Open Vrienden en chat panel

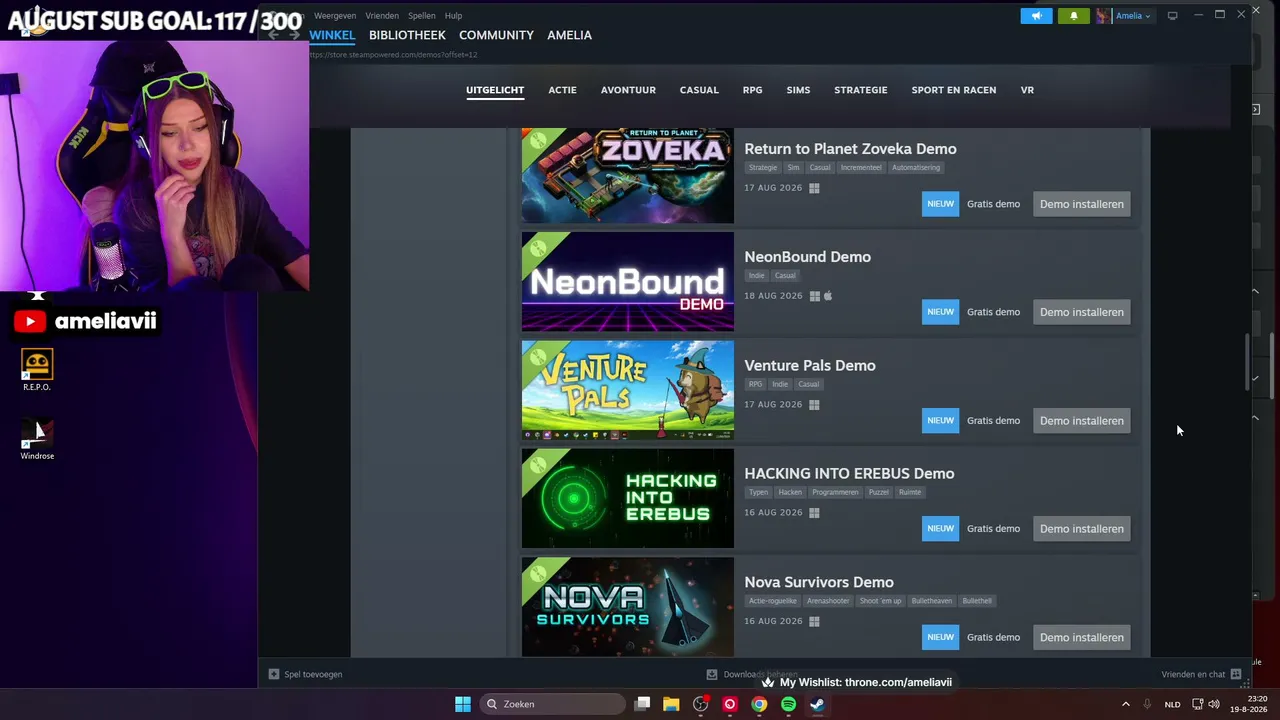click(x=1201, y=675)
